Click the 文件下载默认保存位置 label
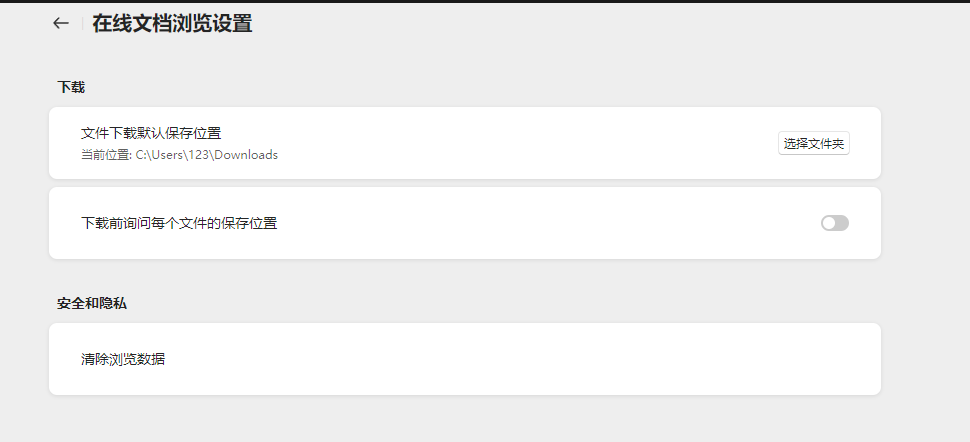 pos(151,133)
